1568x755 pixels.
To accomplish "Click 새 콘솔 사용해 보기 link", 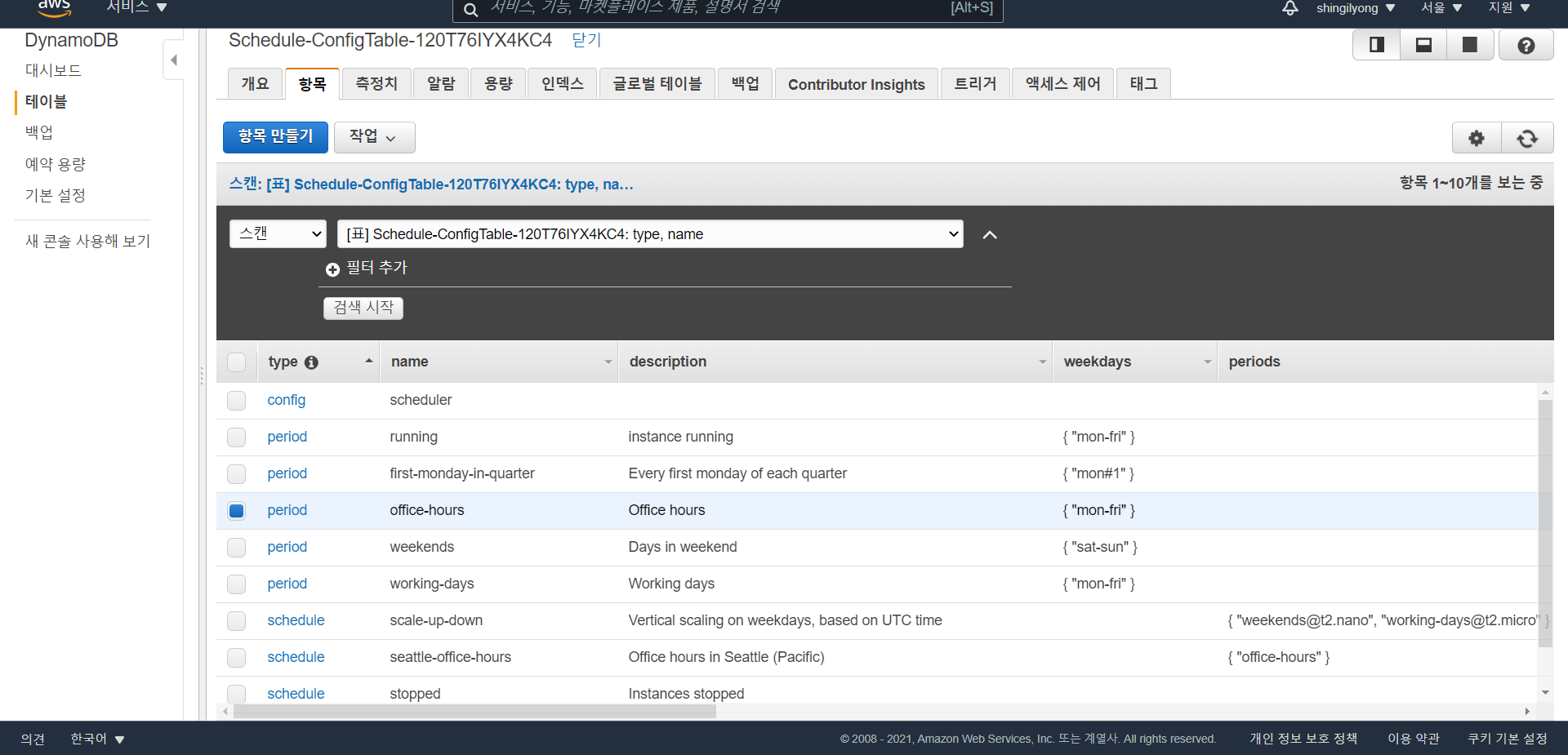I will (88, 241).
